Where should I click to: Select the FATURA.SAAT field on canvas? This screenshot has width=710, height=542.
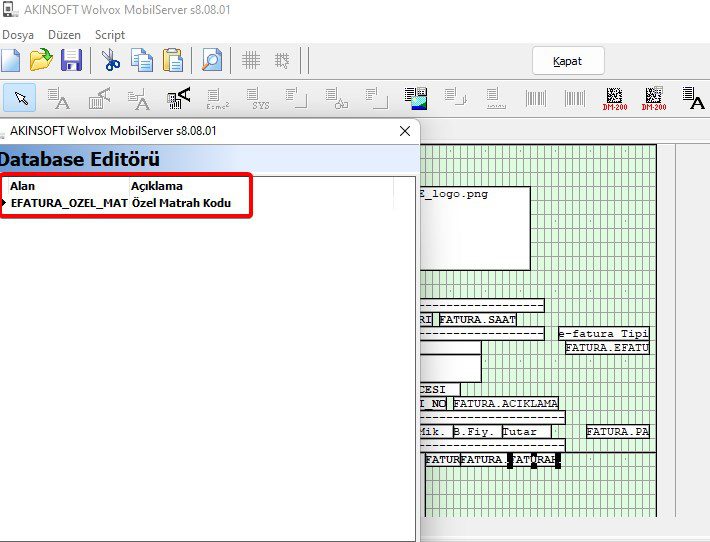tap(477, 320)
